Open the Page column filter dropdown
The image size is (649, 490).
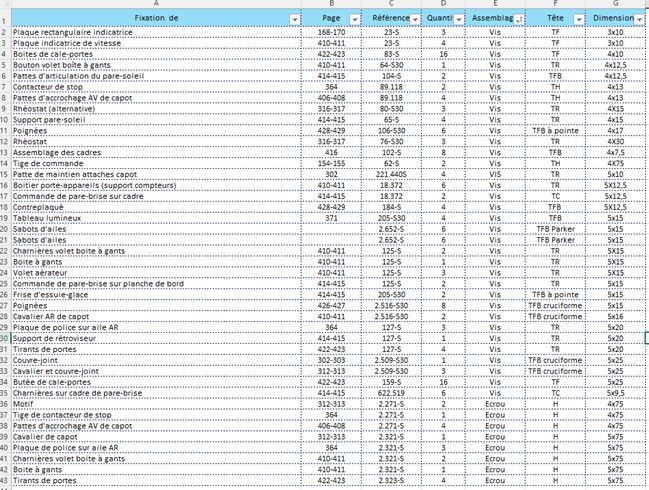point(355,19)
